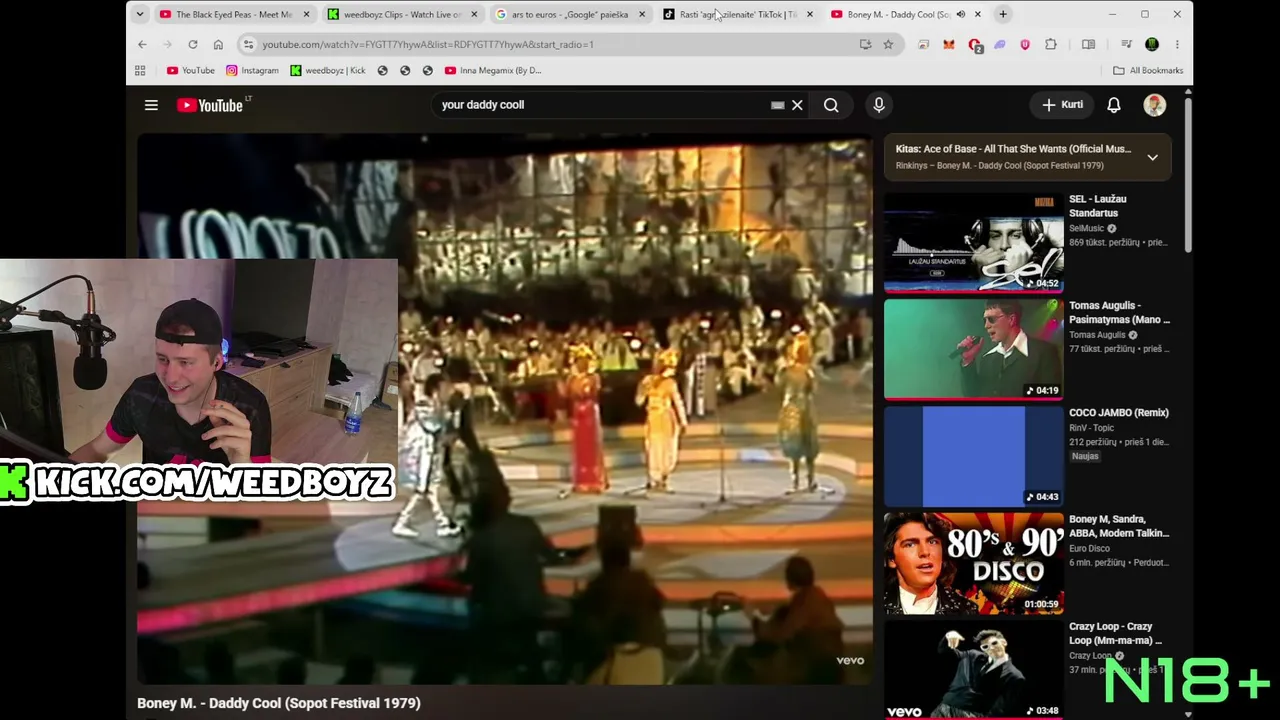
Task: Mute the Boney M. tab audio
Action: (x=961, y=14)
